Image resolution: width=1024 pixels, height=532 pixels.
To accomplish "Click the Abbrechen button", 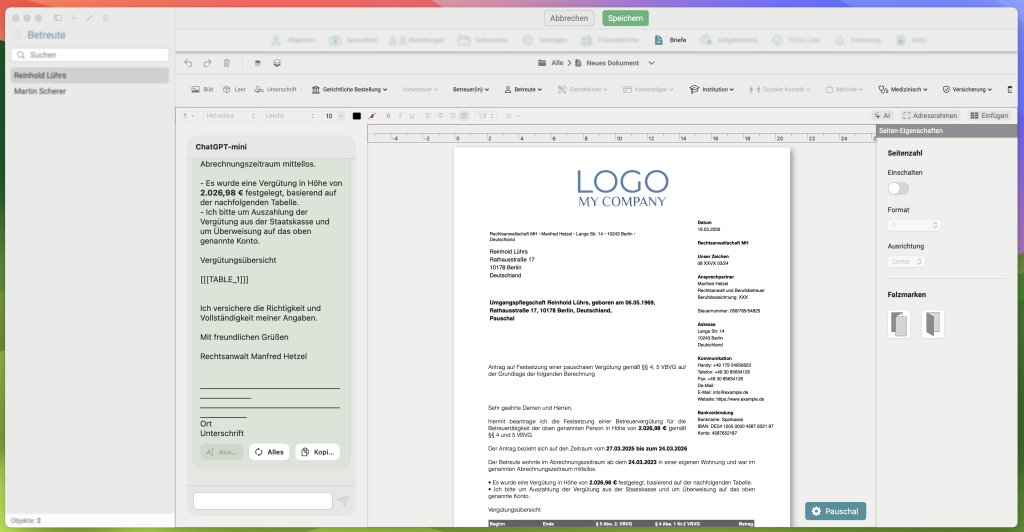I will (569, 18).
